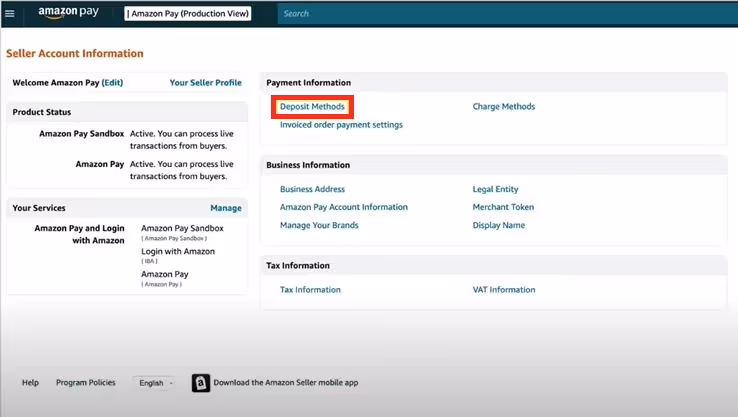Click the Amazon Seller app icon
The image size is (738, 417).
pos(201,383)
